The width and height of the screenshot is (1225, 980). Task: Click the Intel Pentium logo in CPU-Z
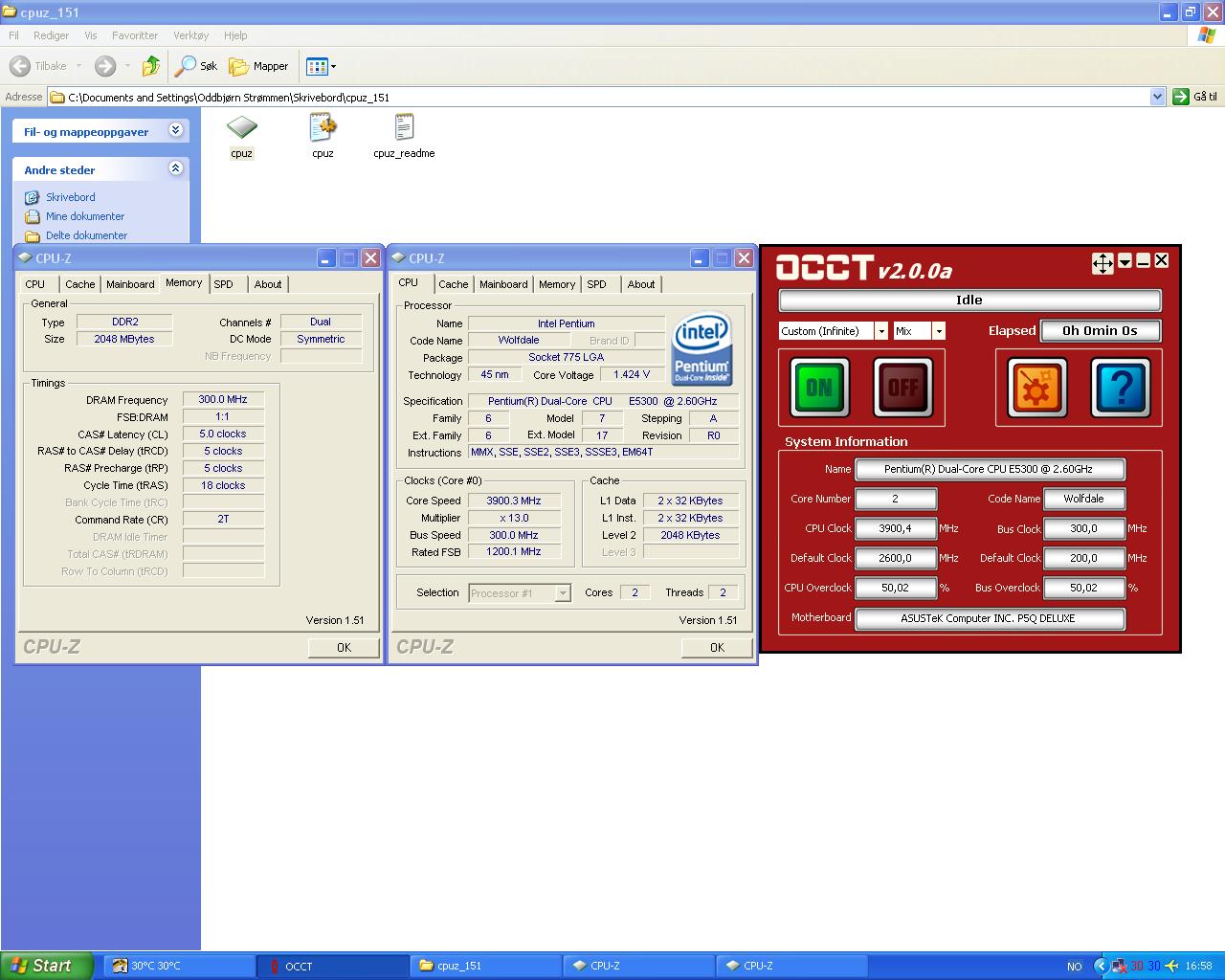pyautogui.click(x=702, y=348)
